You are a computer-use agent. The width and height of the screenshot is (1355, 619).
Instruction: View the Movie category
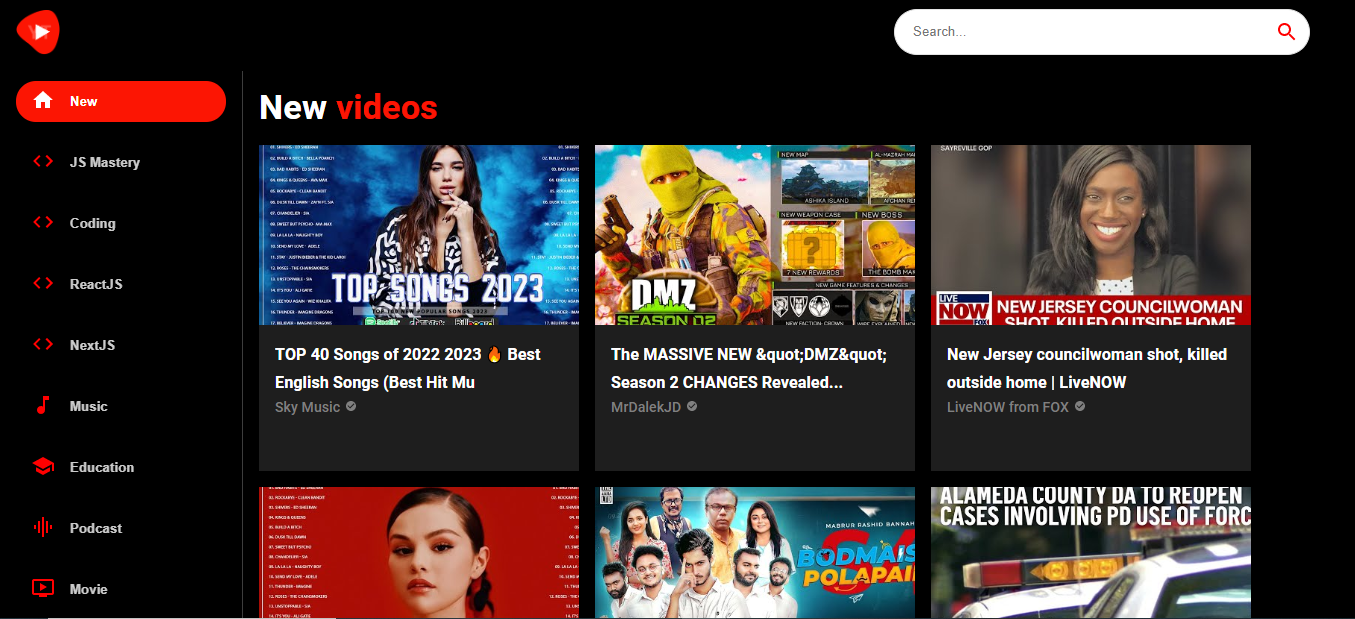click(x=89, y=589)
